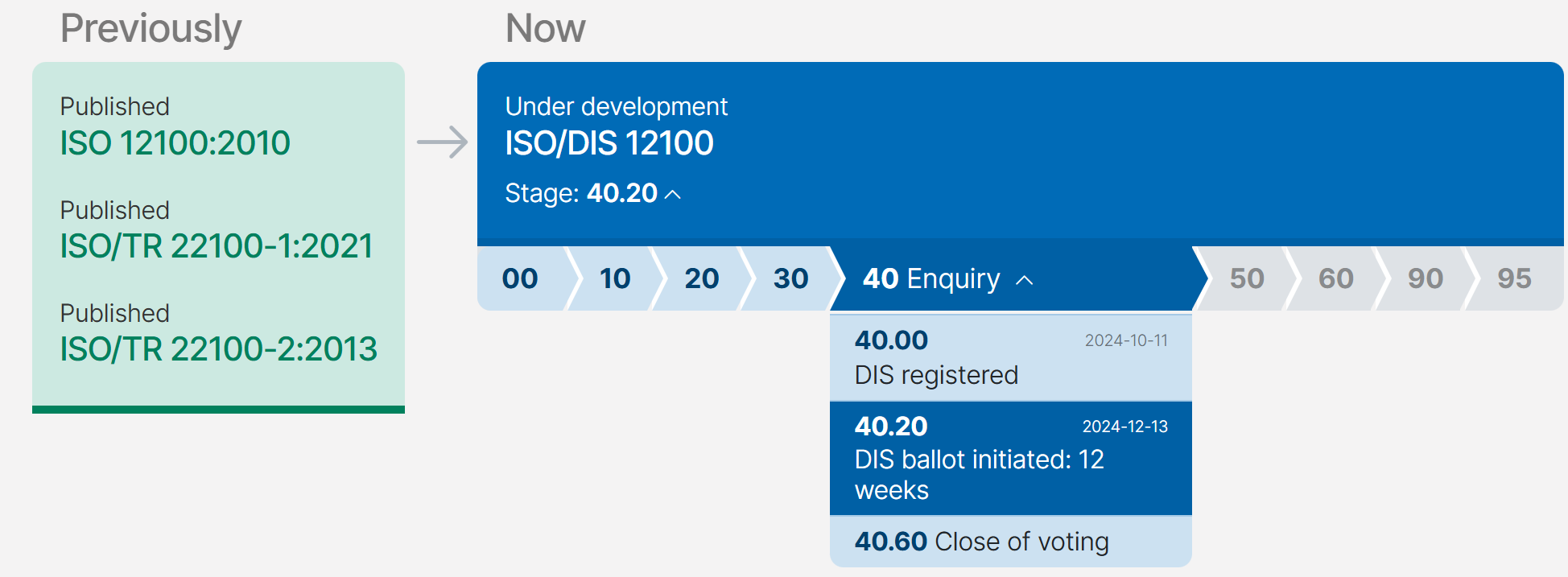Click the 40.00 DIS registered entry

pos(1011,357)
